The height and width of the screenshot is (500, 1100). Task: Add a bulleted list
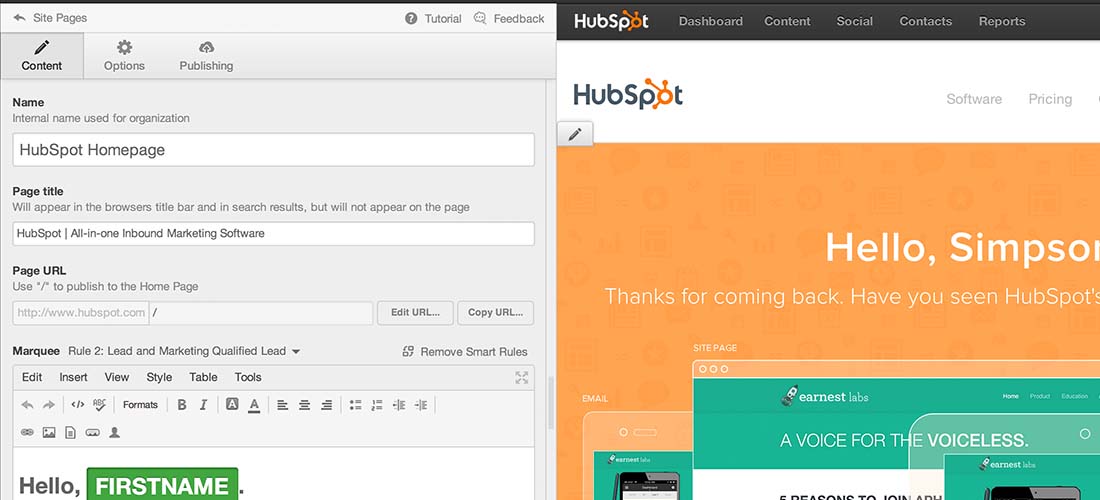[x=355, y=405]
